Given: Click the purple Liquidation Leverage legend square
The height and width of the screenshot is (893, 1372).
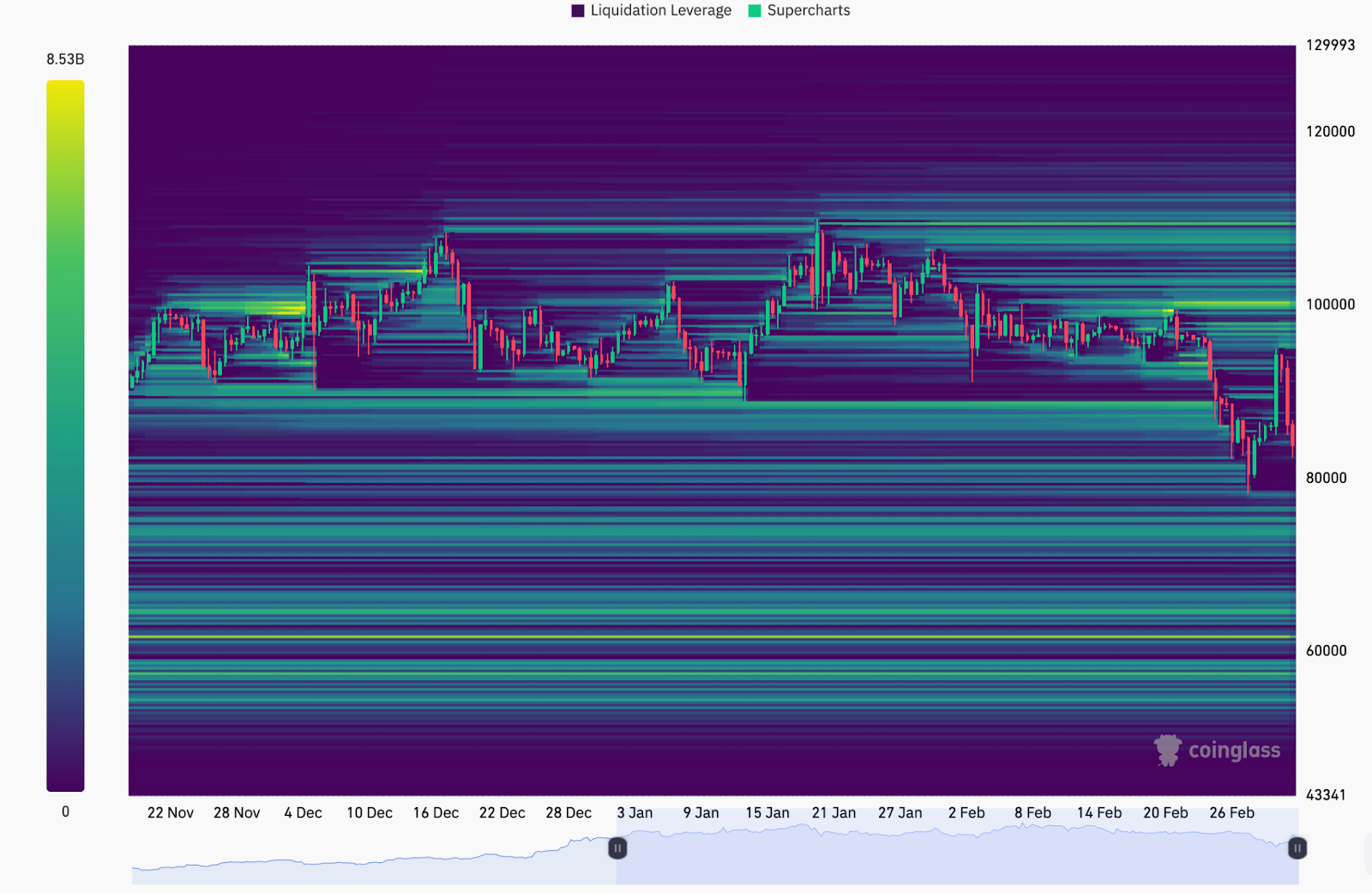Looking at the screenshot, I should [578, 10].
